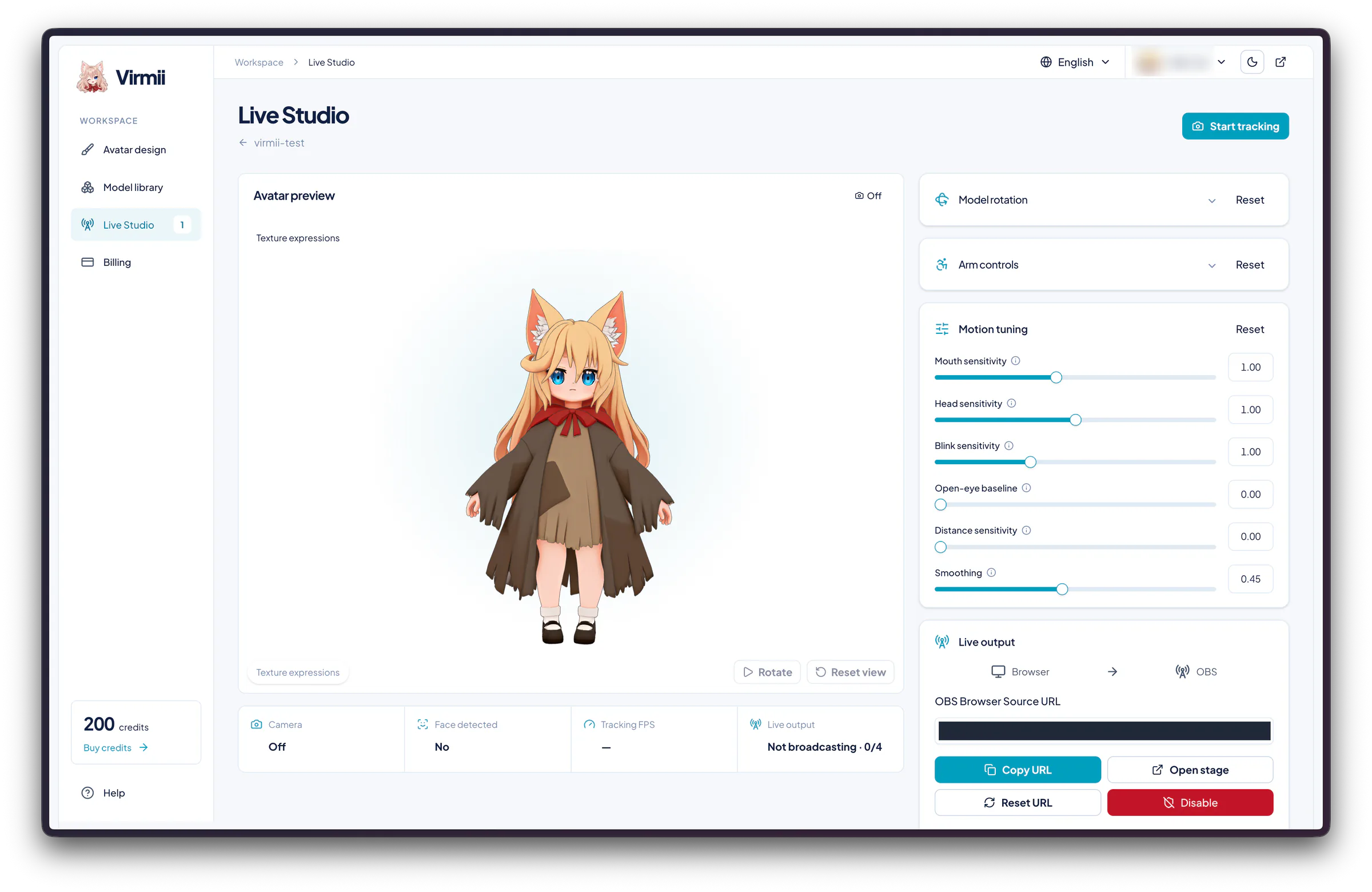
Task: Click info icon next to Open-eye baseline
Action: coord(1026,488)
